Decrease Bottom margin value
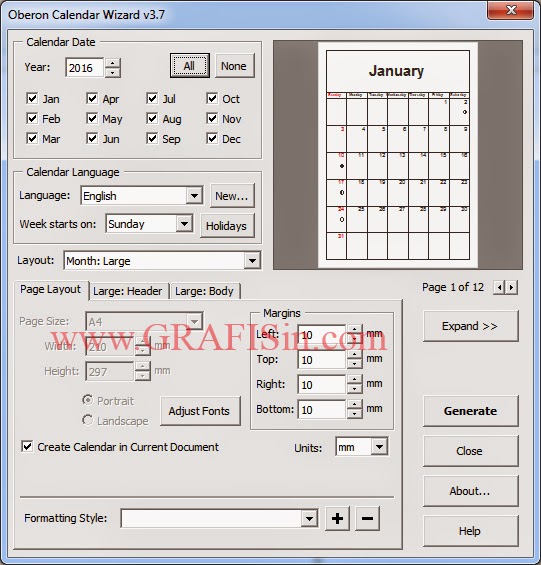Image resolution: width=541 pixels, height=565 pixels. (355, 414)
